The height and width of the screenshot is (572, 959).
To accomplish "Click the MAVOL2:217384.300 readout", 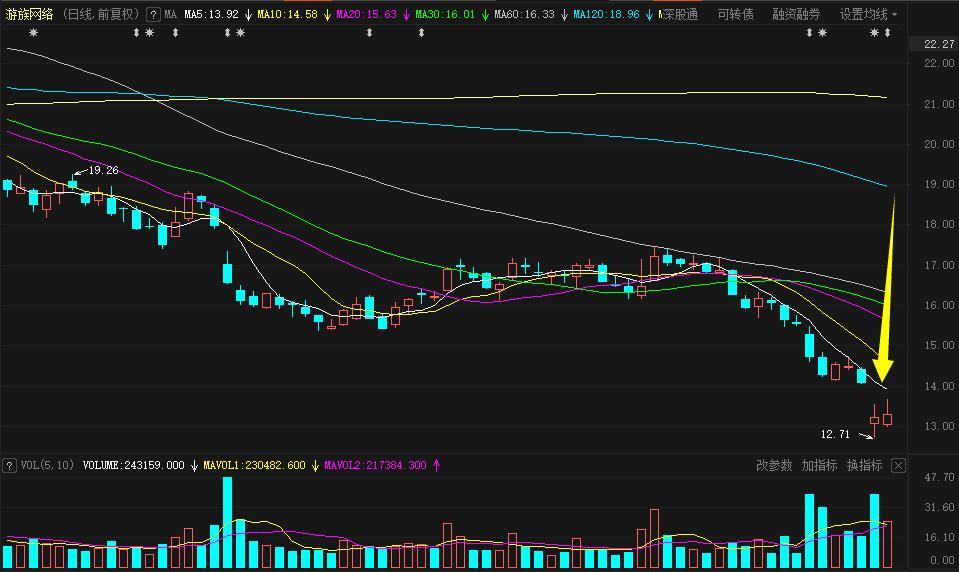I will click(375, 466).
